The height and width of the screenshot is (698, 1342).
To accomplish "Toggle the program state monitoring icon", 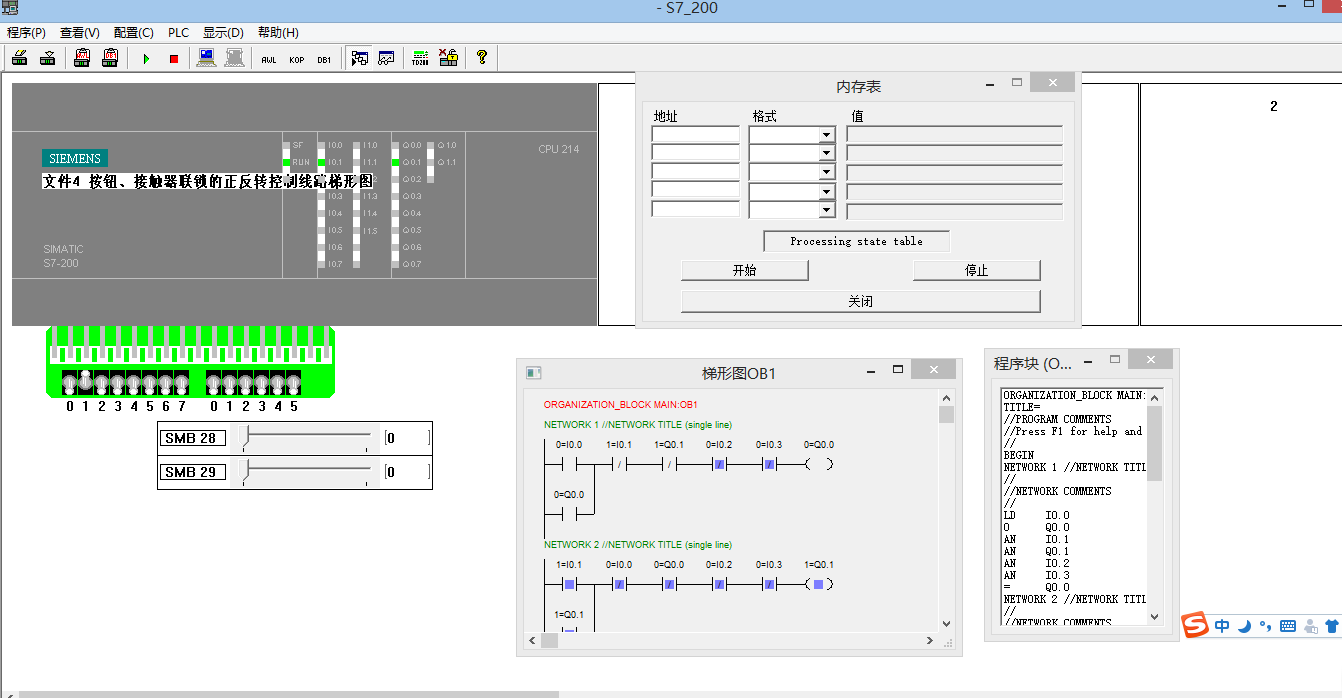I will coord(359,58).
